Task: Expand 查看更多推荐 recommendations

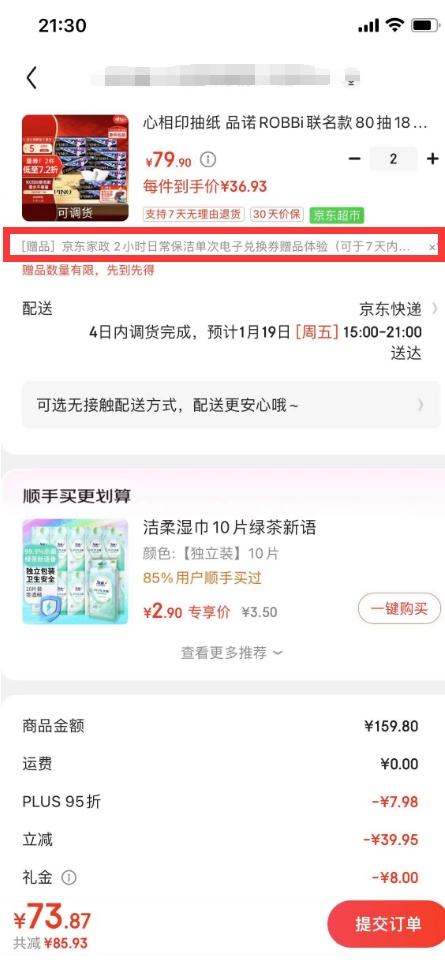Action: tap(231, 652)
